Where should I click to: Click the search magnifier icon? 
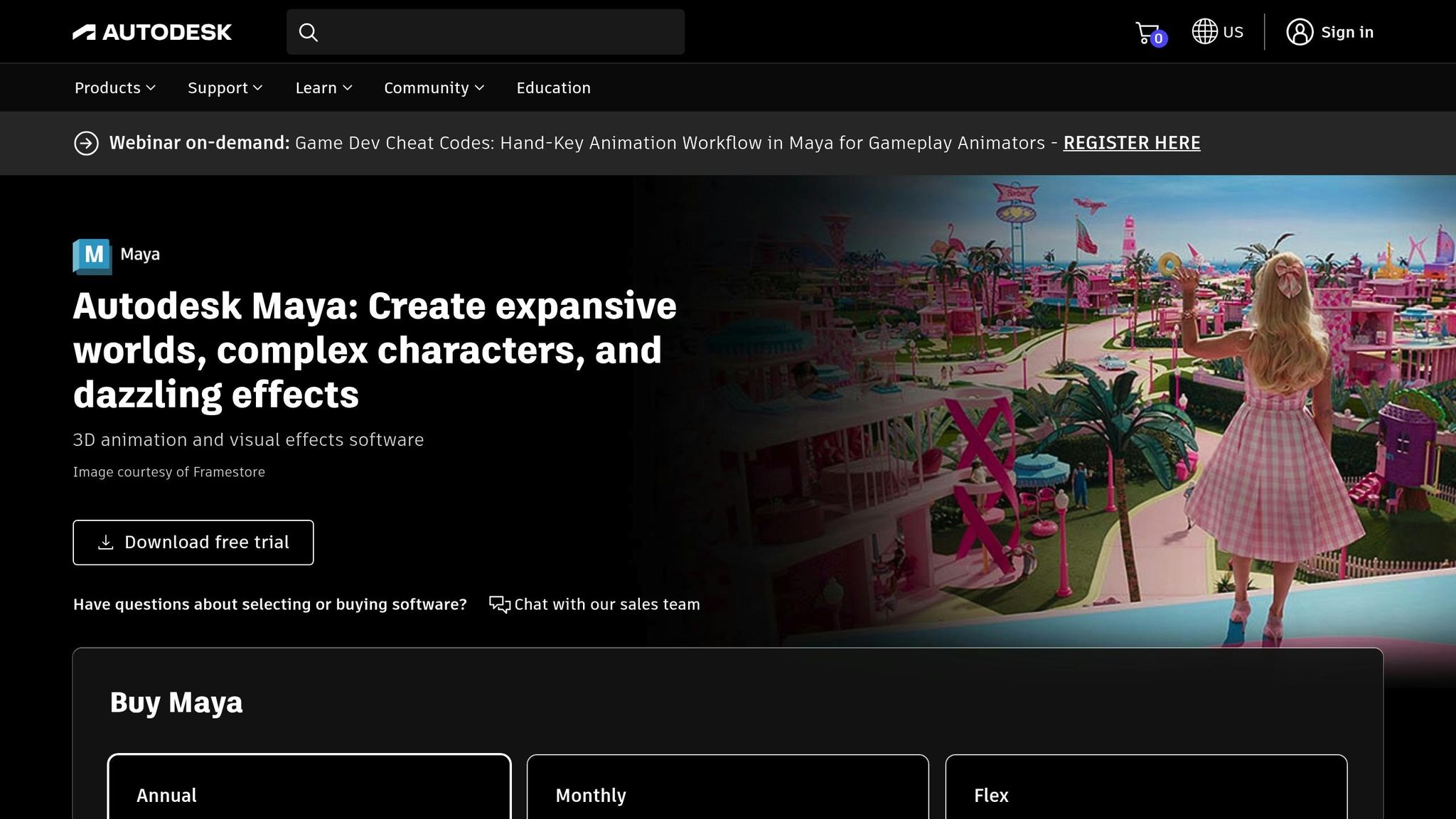pos(308,32)
